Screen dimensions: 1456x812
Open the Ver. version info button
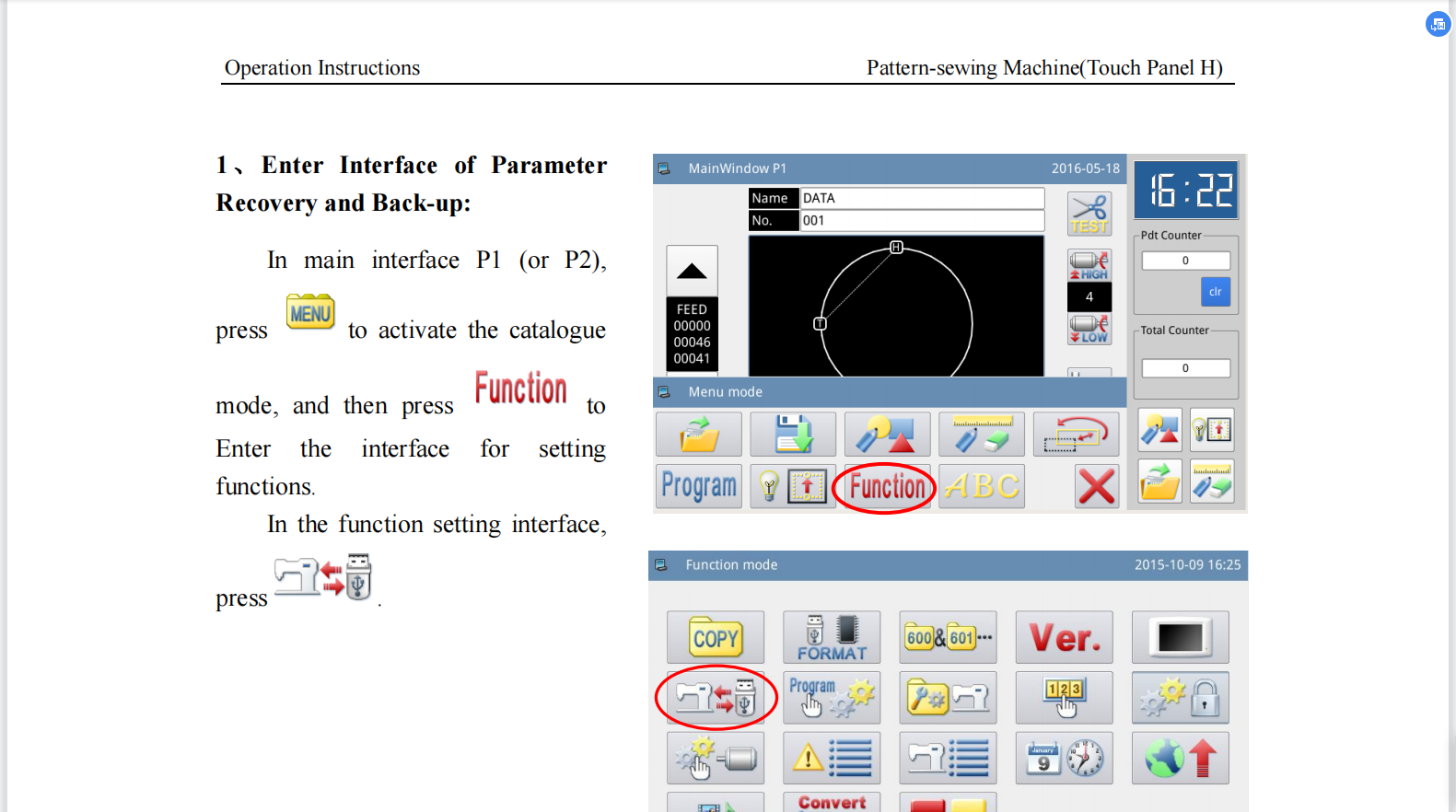1065,637
